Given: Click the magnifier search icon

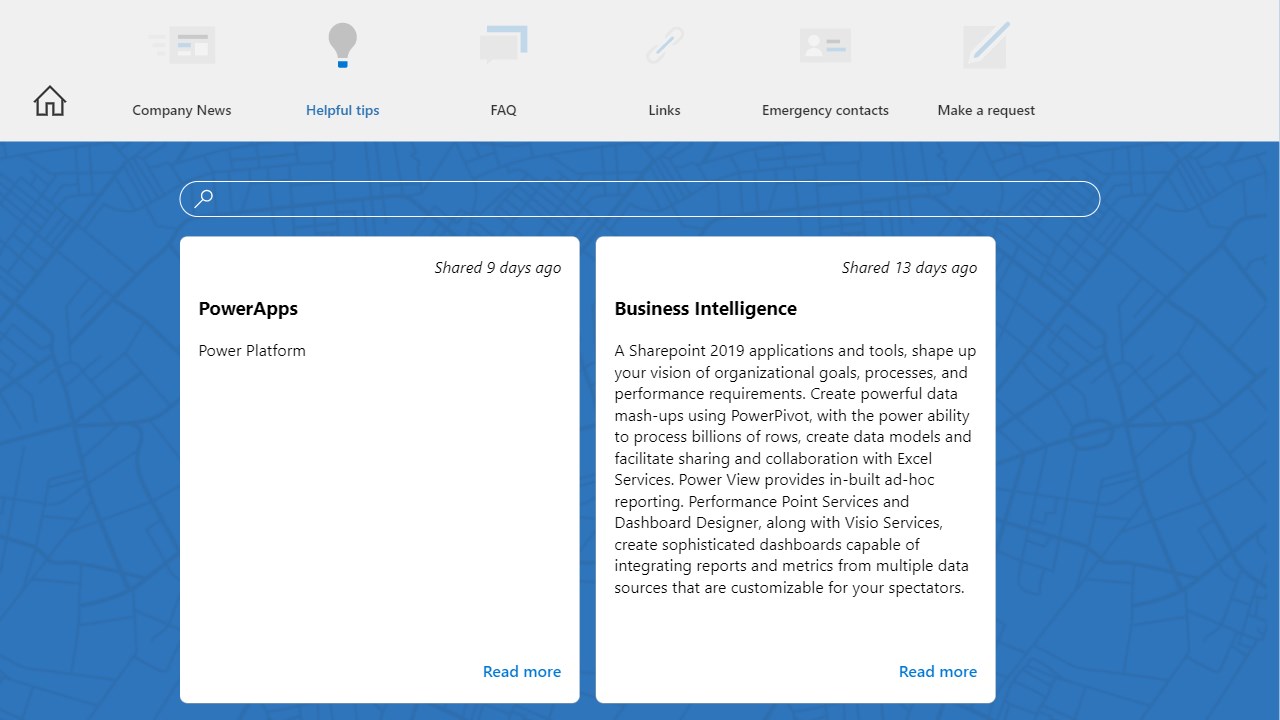Looking at the screenshot, I should tap(203, 198).
